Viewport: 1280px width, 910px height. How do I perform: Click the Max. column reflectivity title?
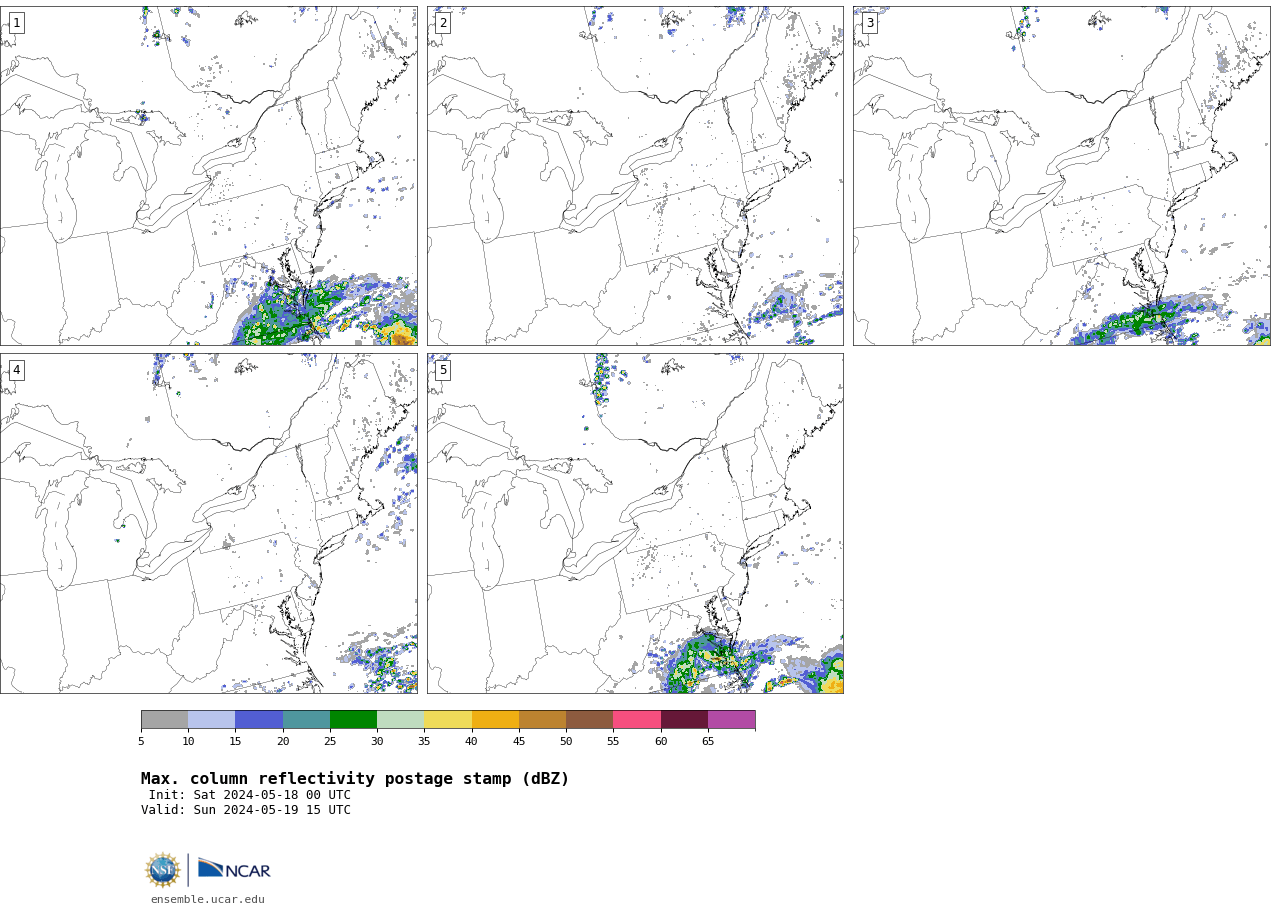[x=355, y=779]
